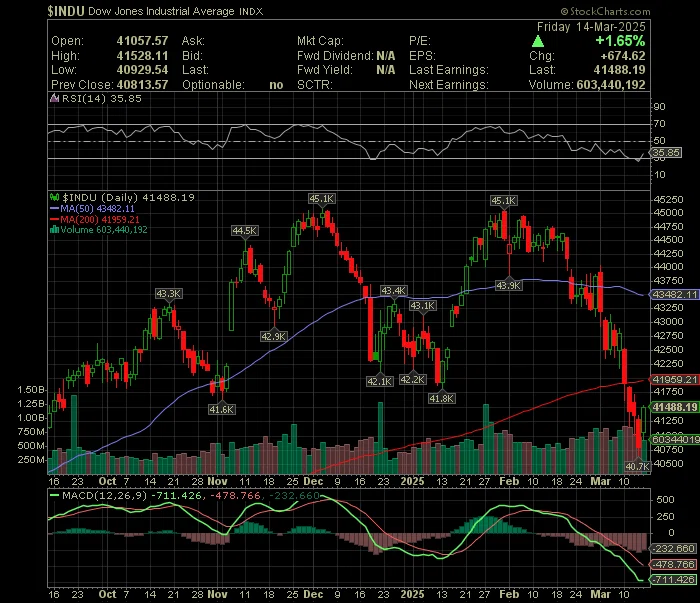Click the 43.1K price label
Image resolution: width=700 pixels, height=603 pixels.
point(423,306)
